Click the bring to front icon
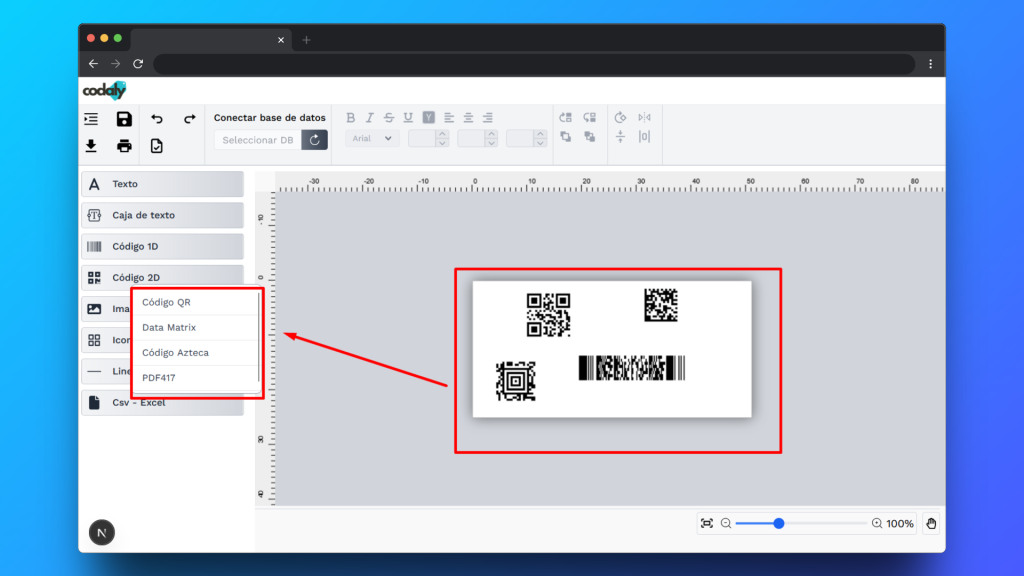The image size is (1024, 576). [566, 136]
